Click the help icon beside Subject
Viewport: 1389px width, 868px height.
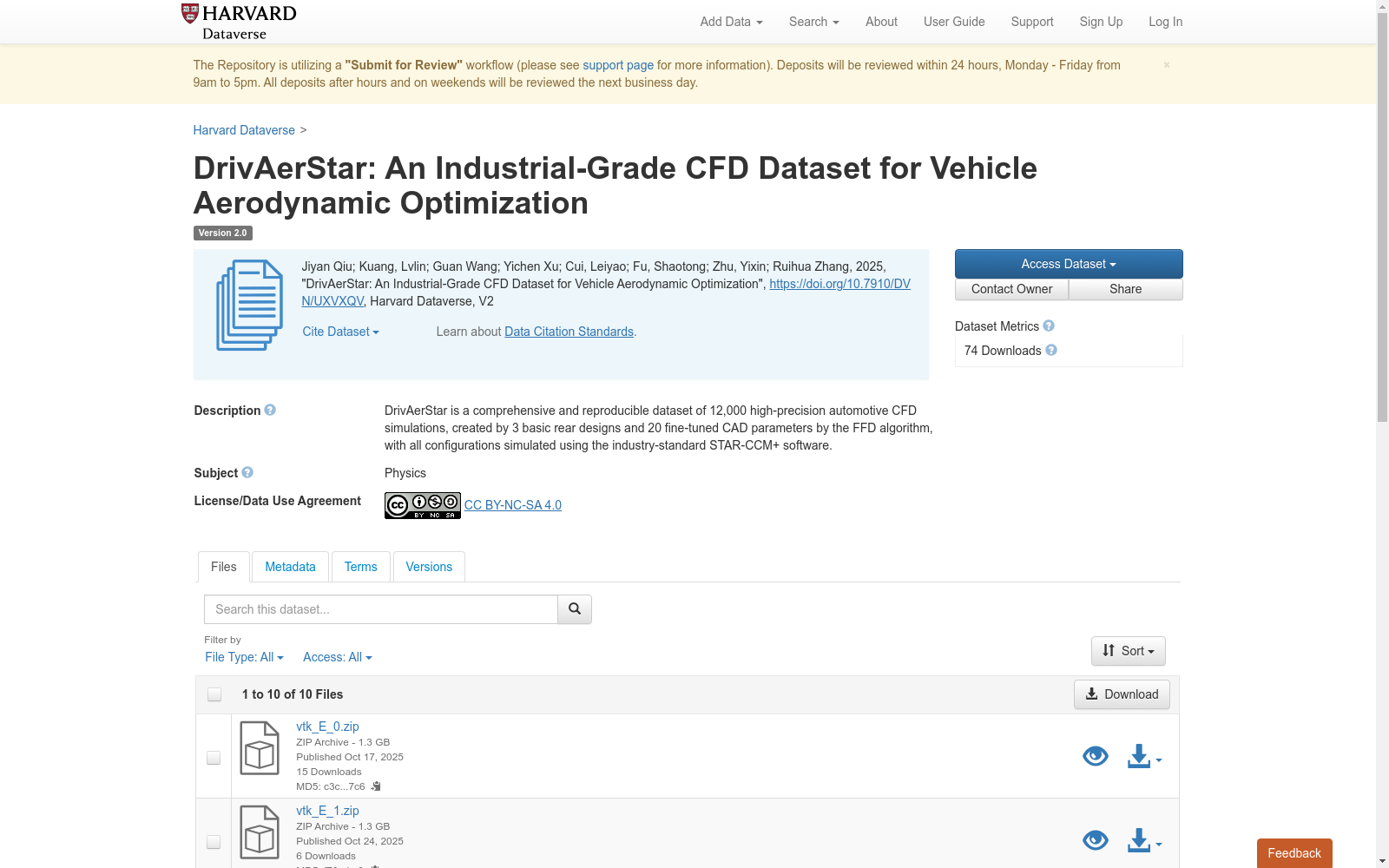247,472
